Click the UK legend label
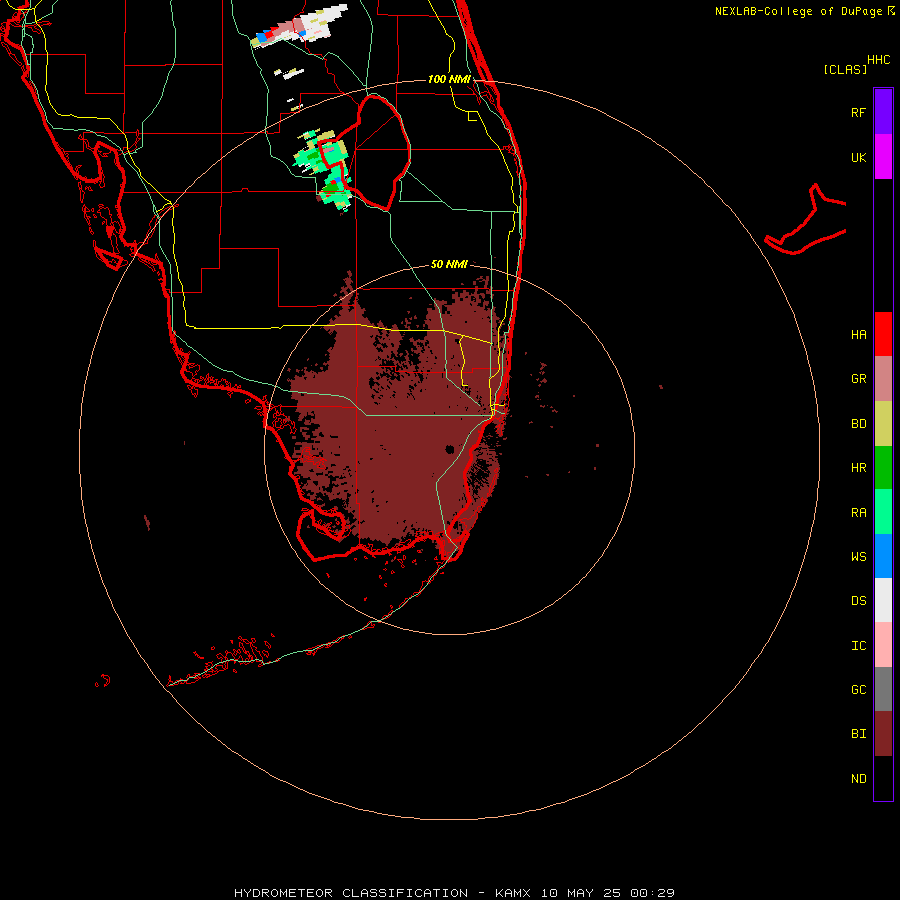 (x=858, y=157)
